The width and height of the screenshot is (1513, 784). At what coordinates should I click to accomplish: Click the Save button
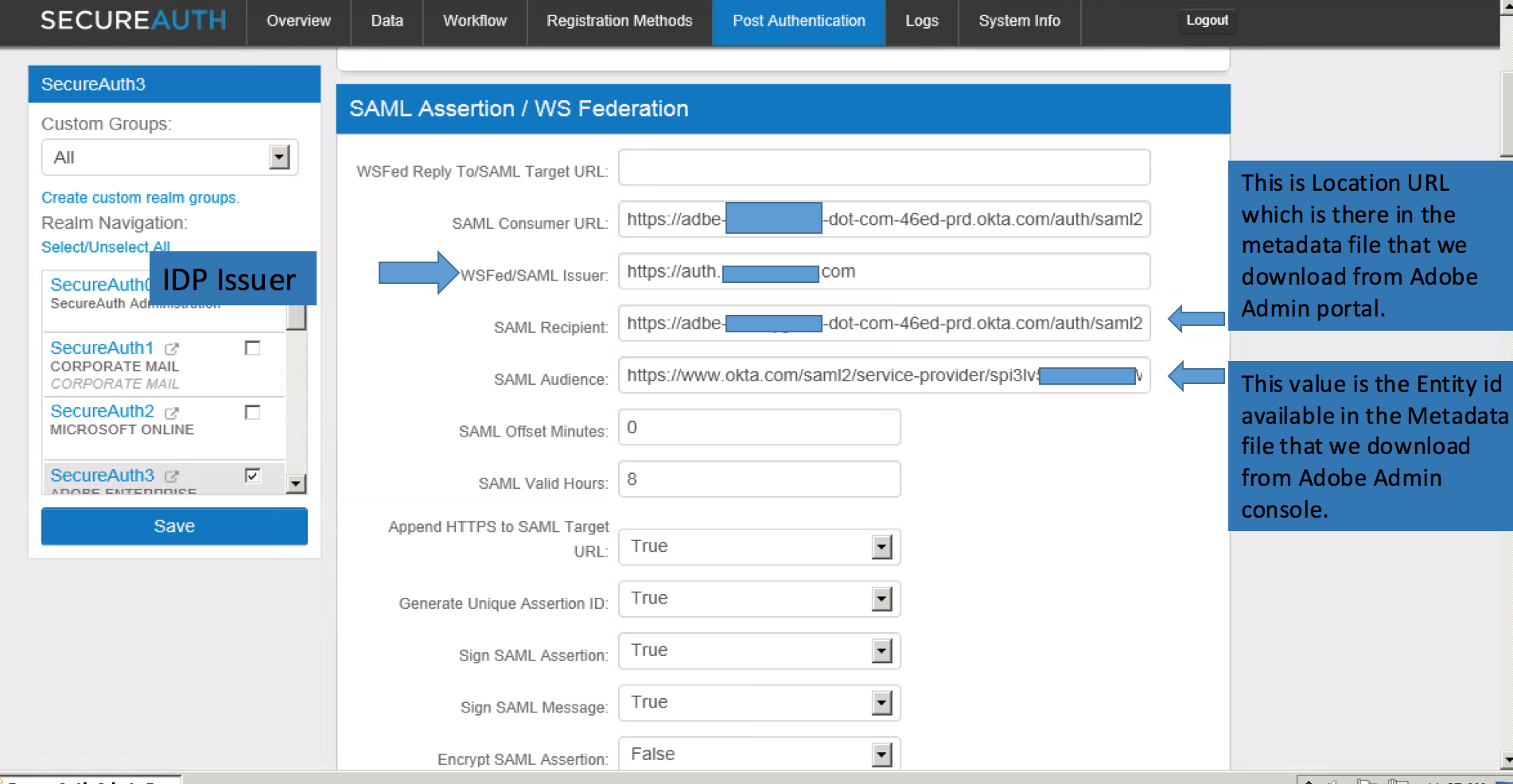[173, 526]
